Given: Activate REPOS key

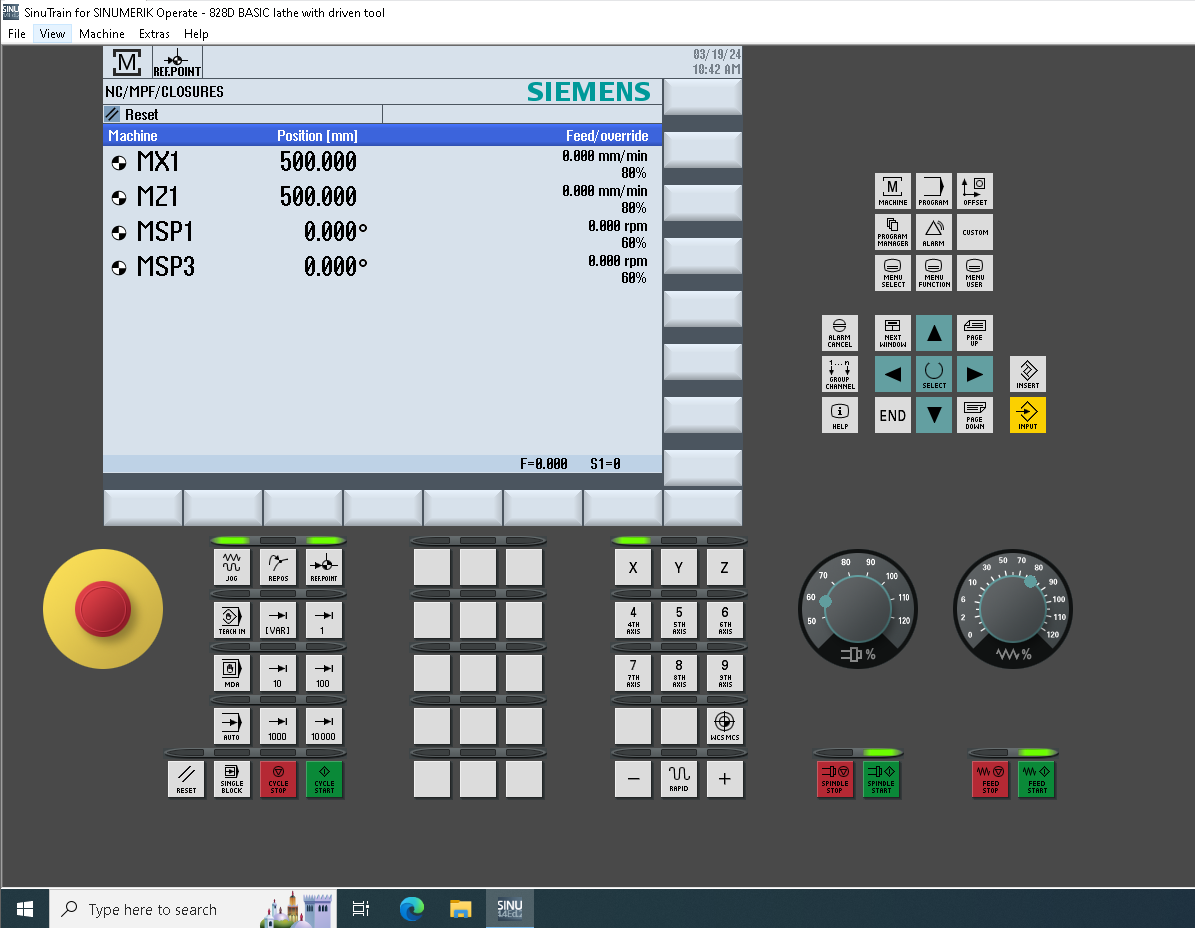Looking at the screenshot, I should (278, 567).
